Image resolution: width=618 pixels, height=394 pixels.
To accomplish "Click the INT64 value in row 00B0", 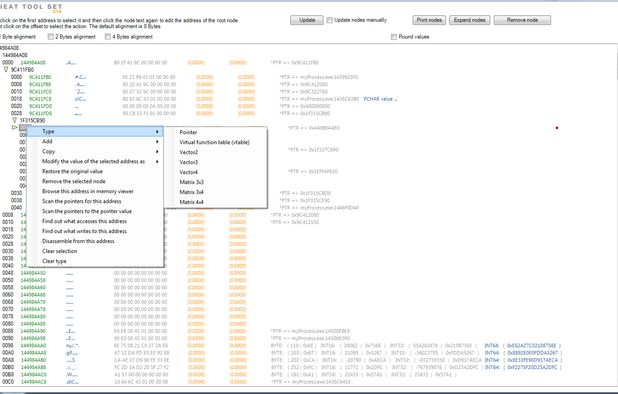I will click(x=523, y=367).
